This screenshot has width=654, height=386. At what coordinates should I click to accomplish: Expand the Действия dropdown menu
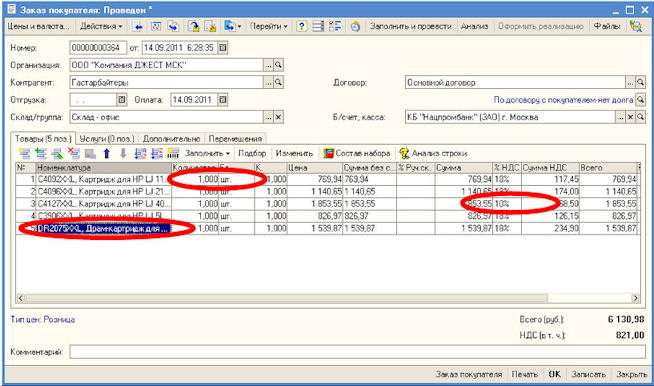click(101, 26)
